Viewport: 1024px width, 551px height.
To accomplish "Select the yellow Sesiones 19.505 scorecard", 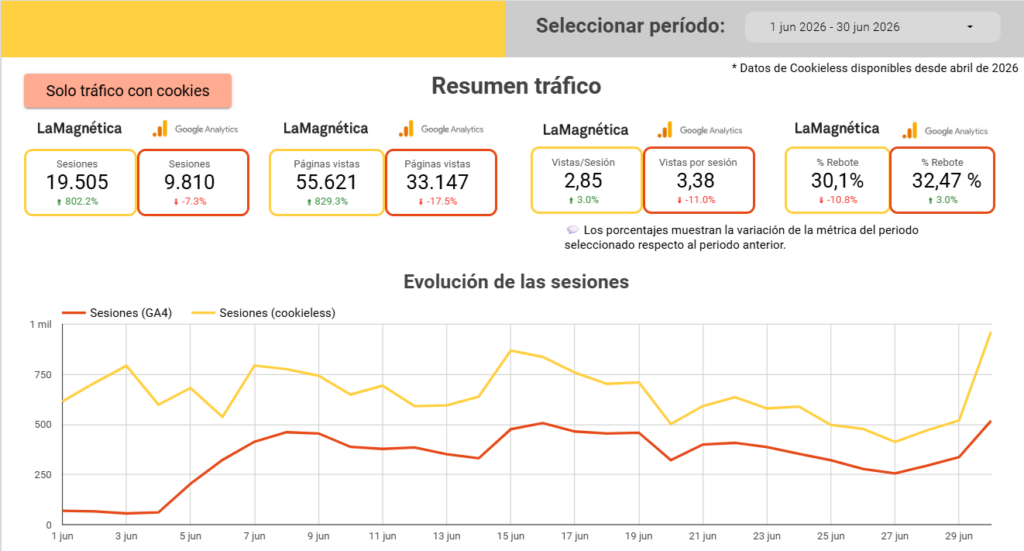I will click(x=80, y=182).
